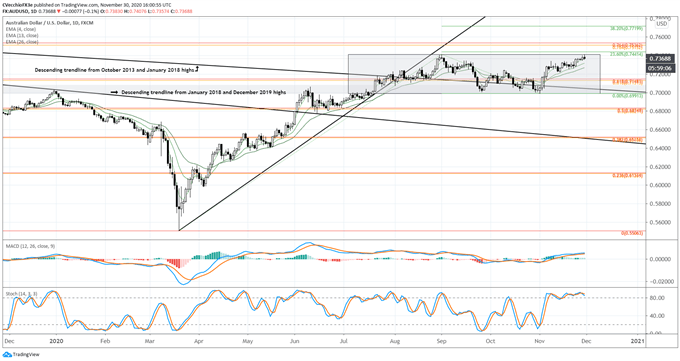Select the EMA (13, close) indicator legend
Image resolution: width=680 pixels, height=361 pixels.
click(x=22, y=36)
